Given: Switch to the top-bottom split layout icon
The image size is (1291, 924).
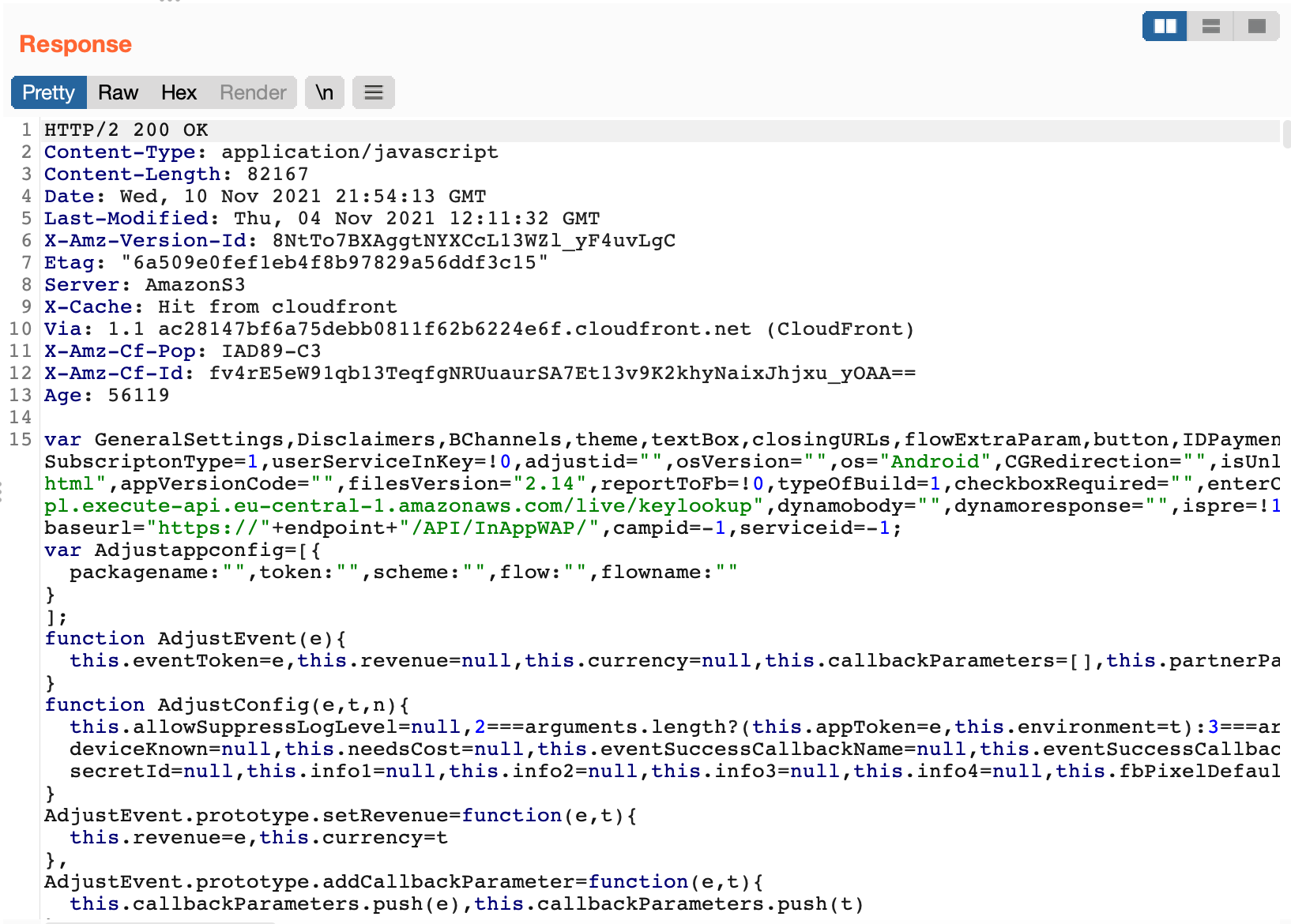Looking at the screenshot, I should 1210,26.
